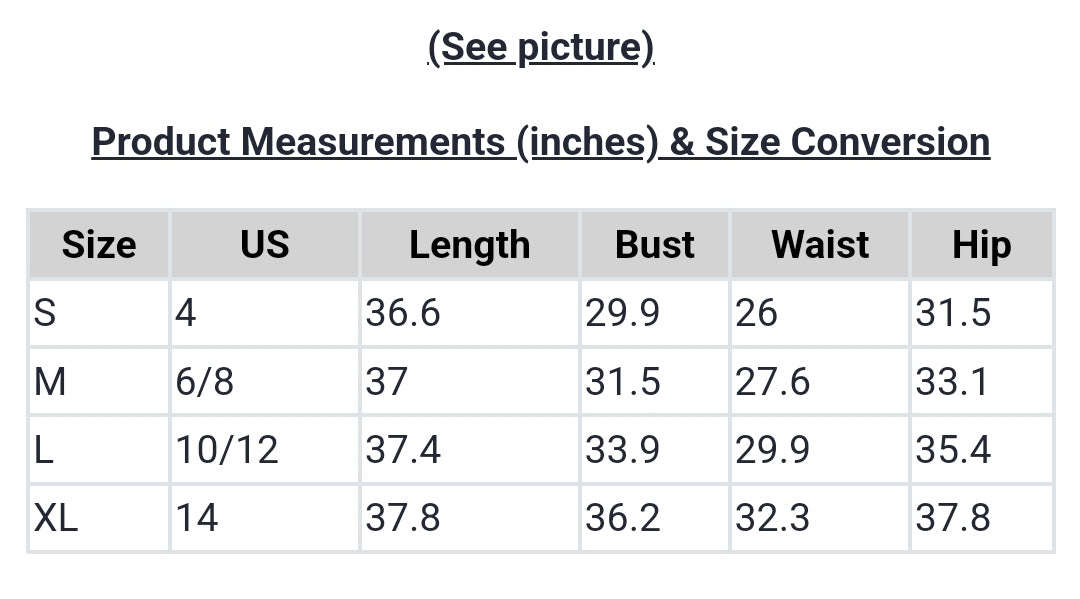Click the M size row label

(x=50, y=382)
